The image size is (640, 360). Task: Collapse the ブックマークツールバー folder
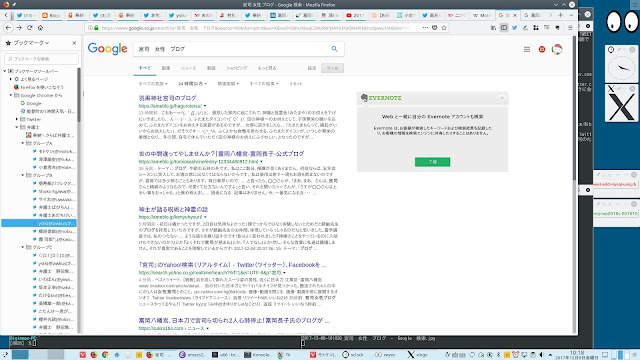[x=5, y=71]
